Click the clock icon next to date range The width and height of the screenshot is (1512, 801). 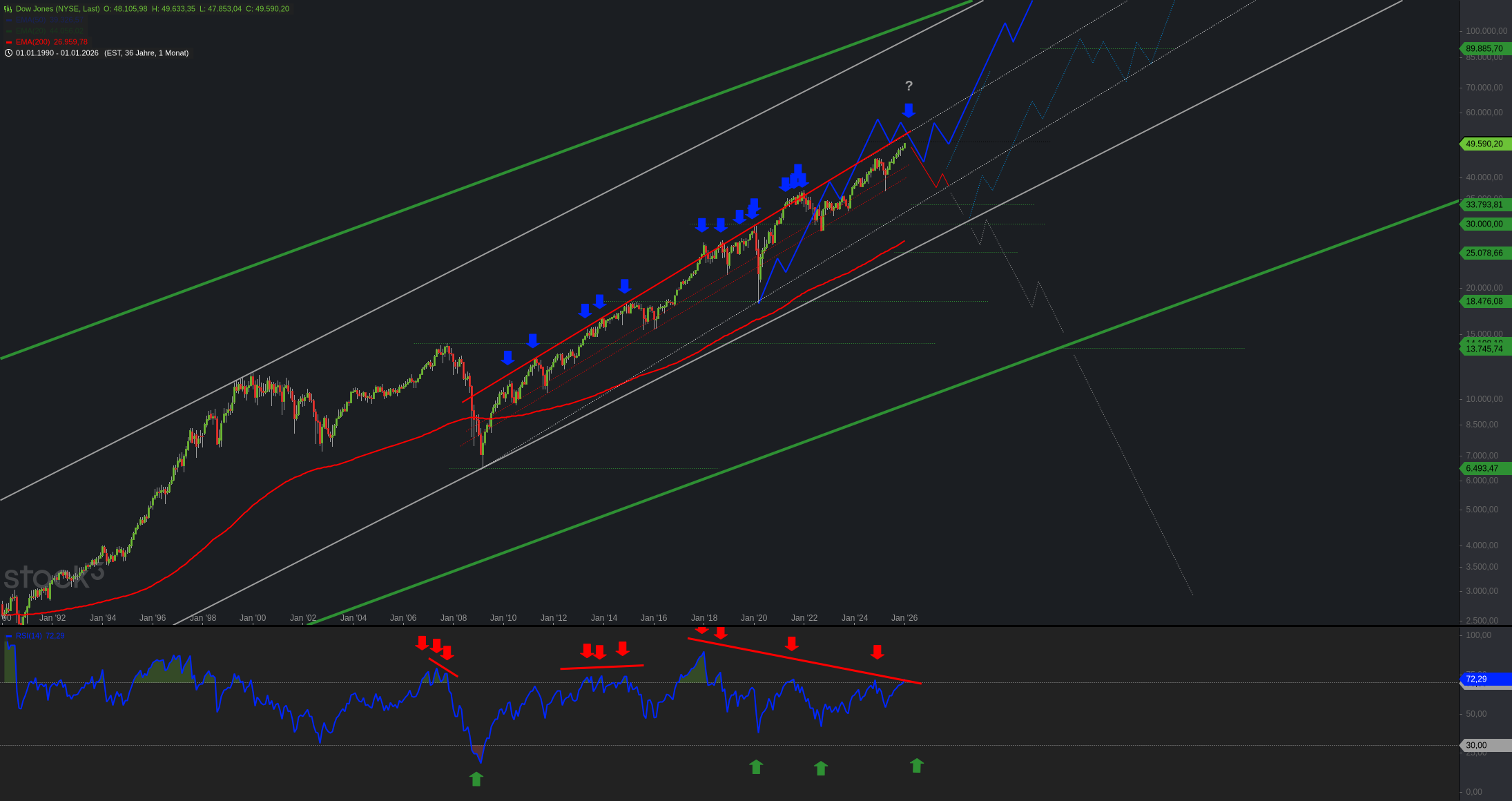click(x=8, y=53)
